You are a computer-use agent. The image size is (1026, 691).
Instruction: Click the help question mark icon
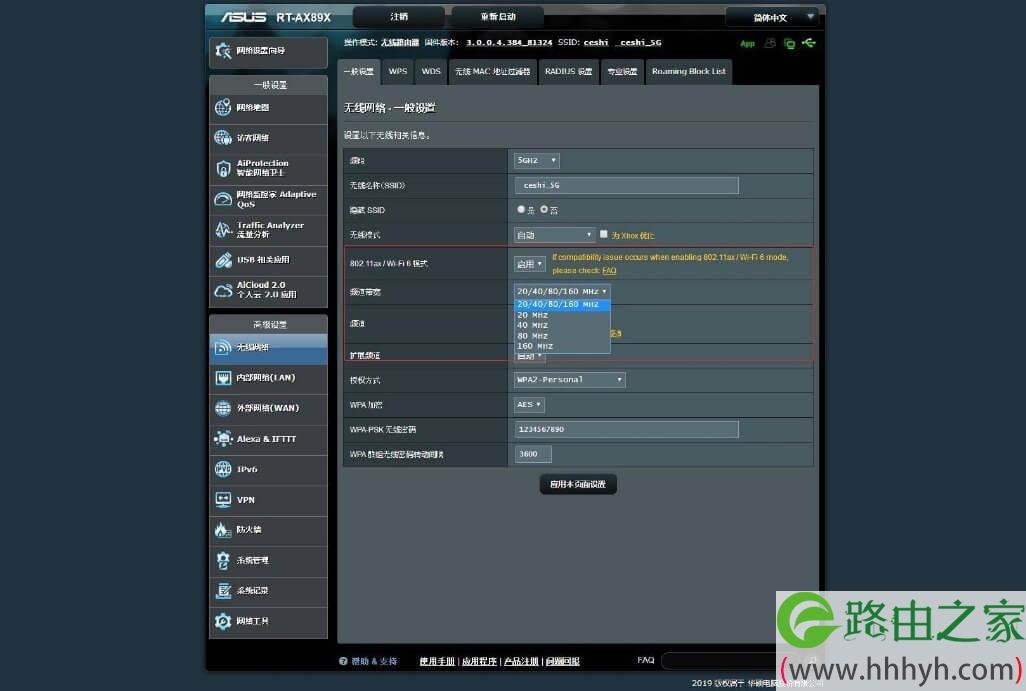coord(343,661)
